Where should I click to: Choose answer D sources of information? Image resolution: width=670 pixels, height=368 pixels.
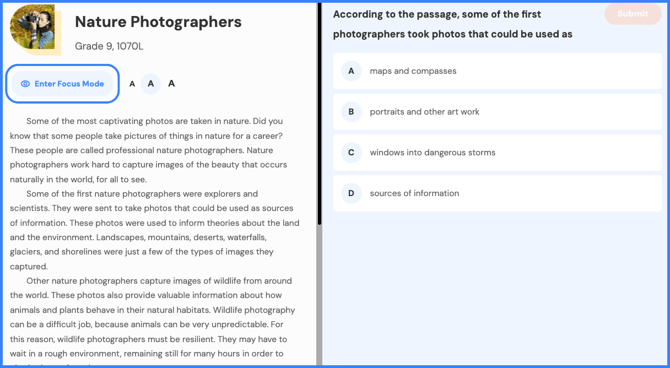point(497,193)
